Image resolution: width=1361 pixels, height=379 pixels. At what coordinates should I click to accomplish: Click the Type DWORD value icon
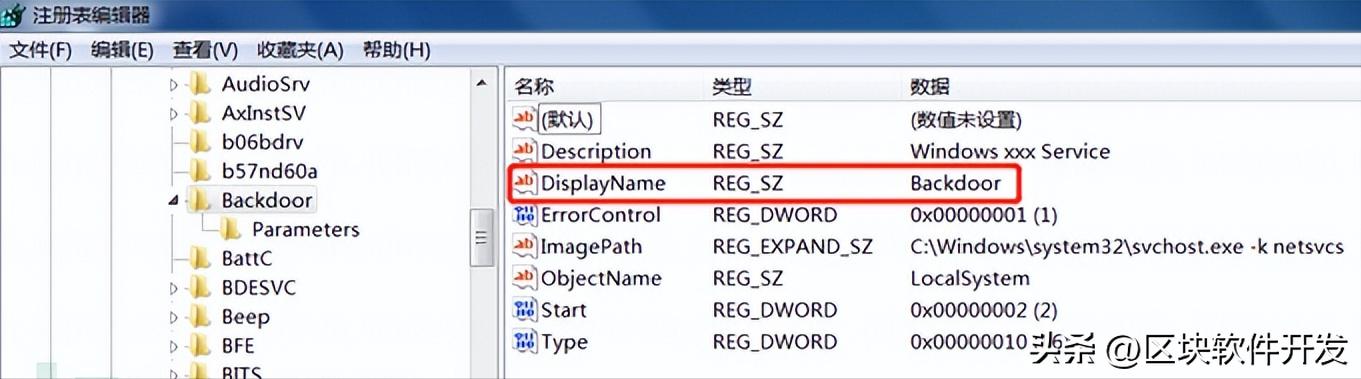tap(525, 342)
